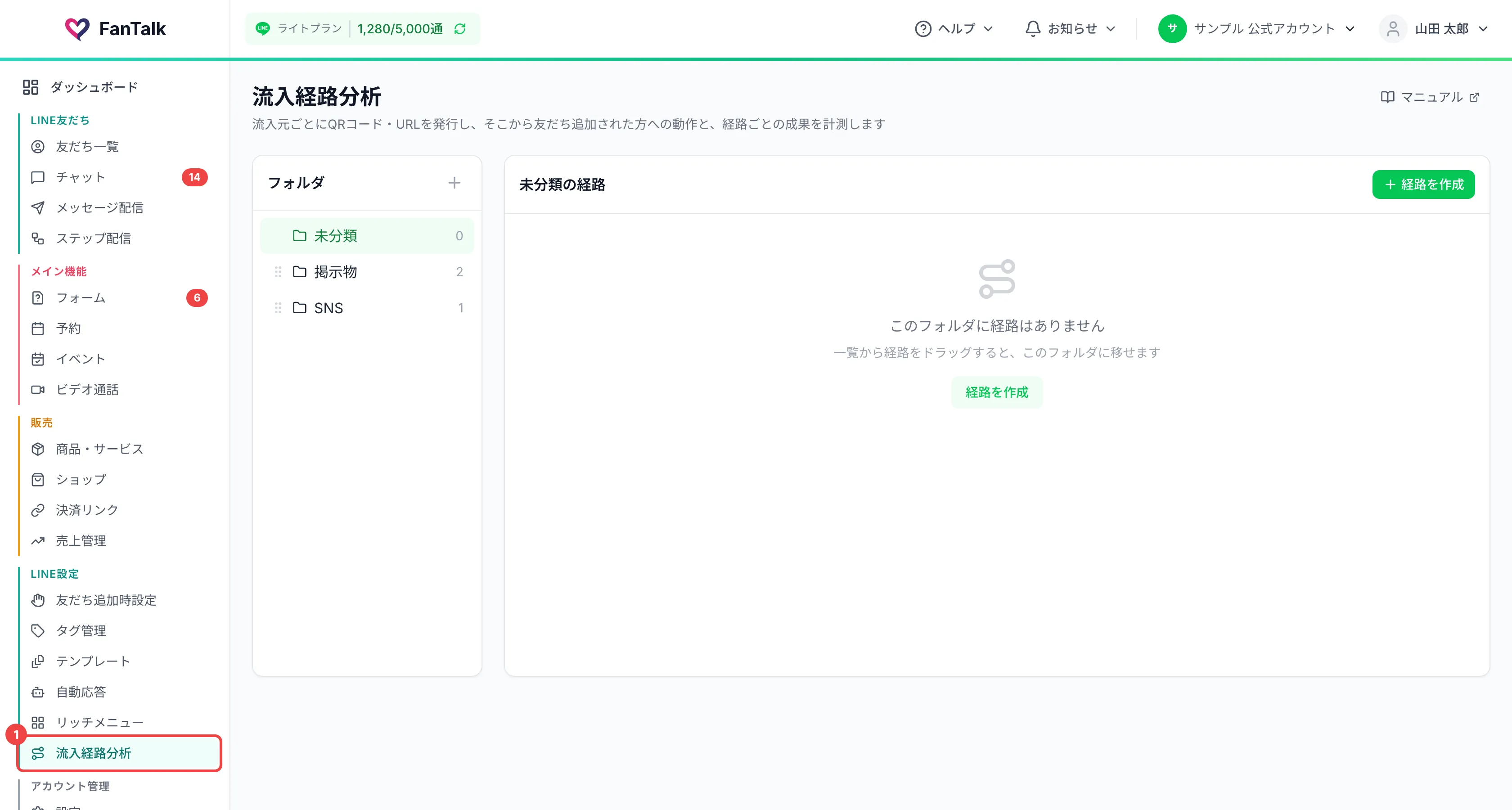Select the 未分類 folder

click(367, 236)
